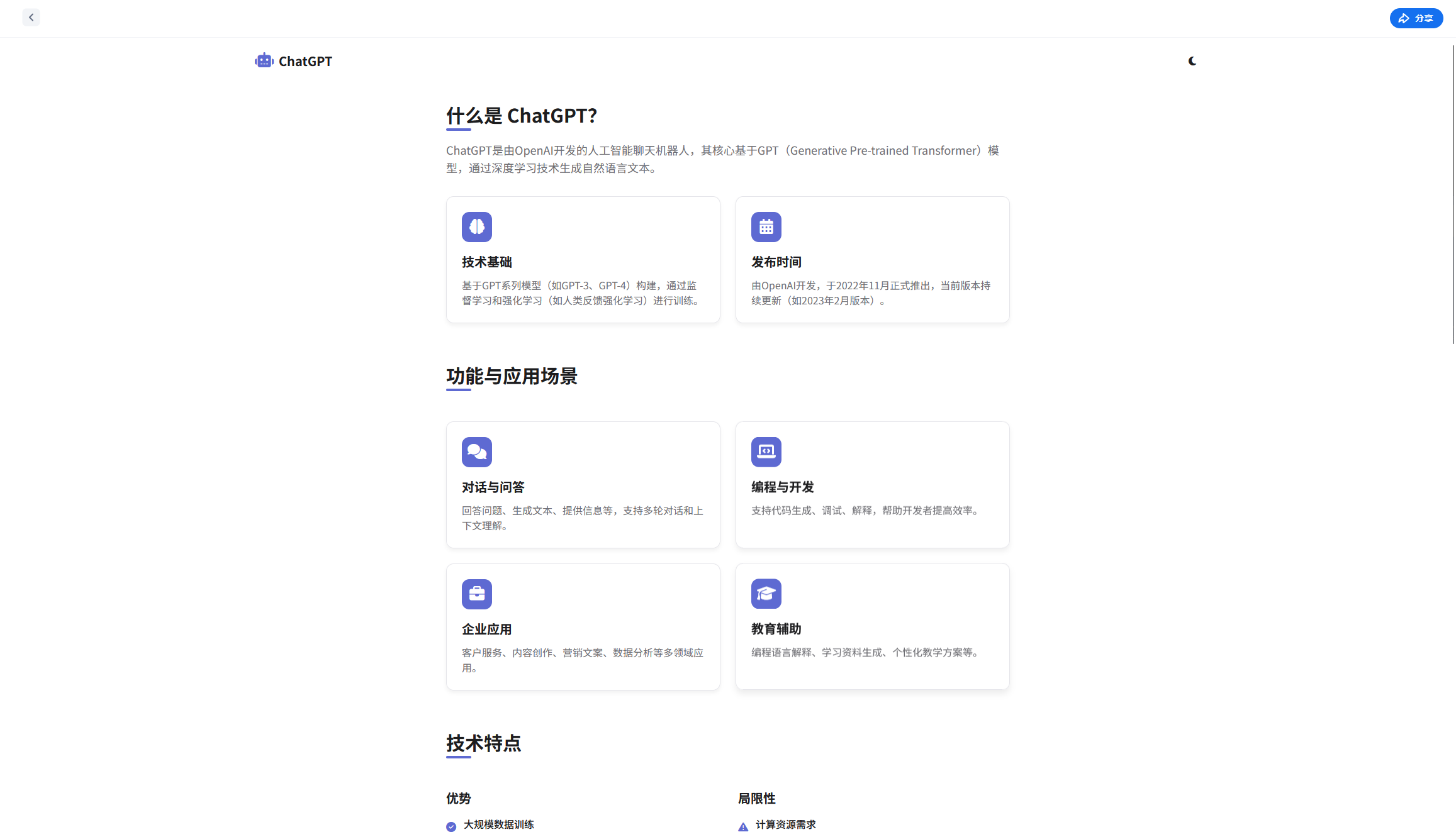Click the 分享 share button
Viewport: 1456px width, 832px height.
1416,18
